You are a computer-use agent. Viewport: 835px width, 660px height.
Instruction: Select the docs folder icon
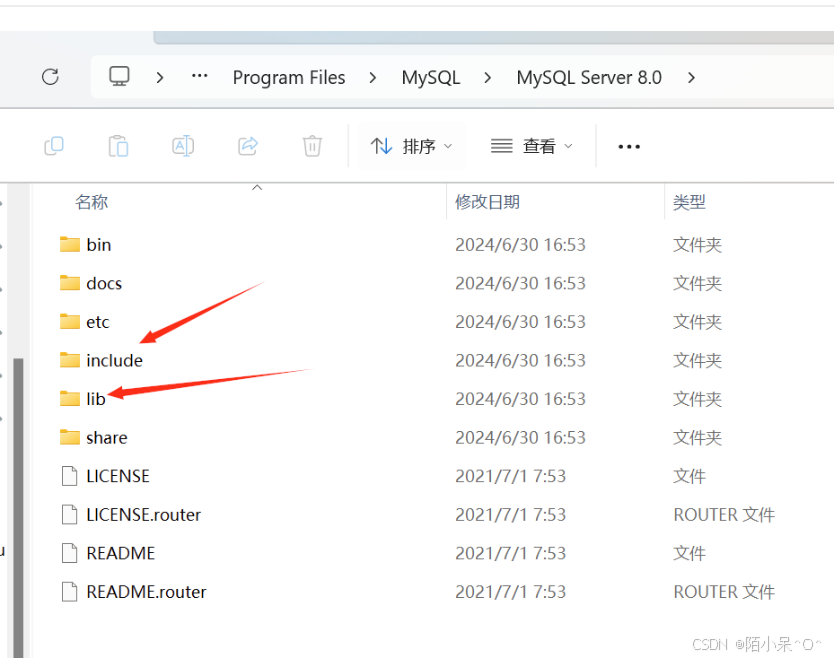pyautogui.click(x=70, y=283)
